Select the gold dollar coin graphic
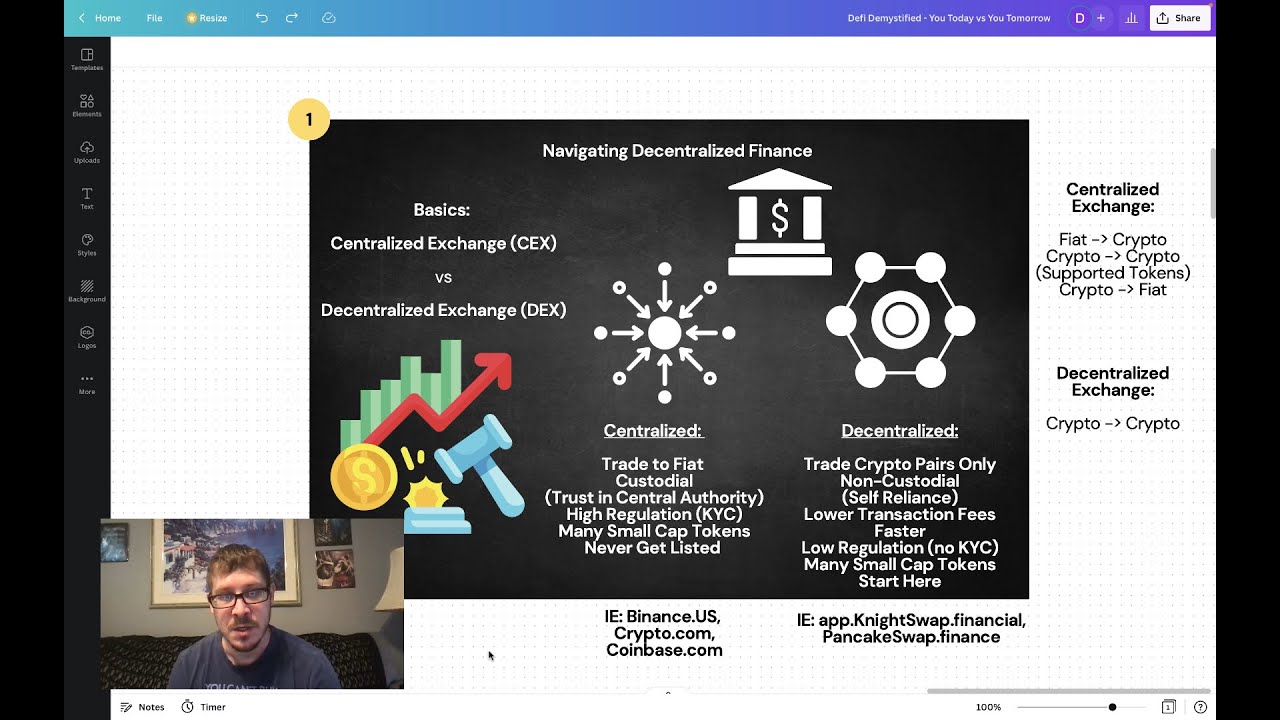 [x=364, y=478]
